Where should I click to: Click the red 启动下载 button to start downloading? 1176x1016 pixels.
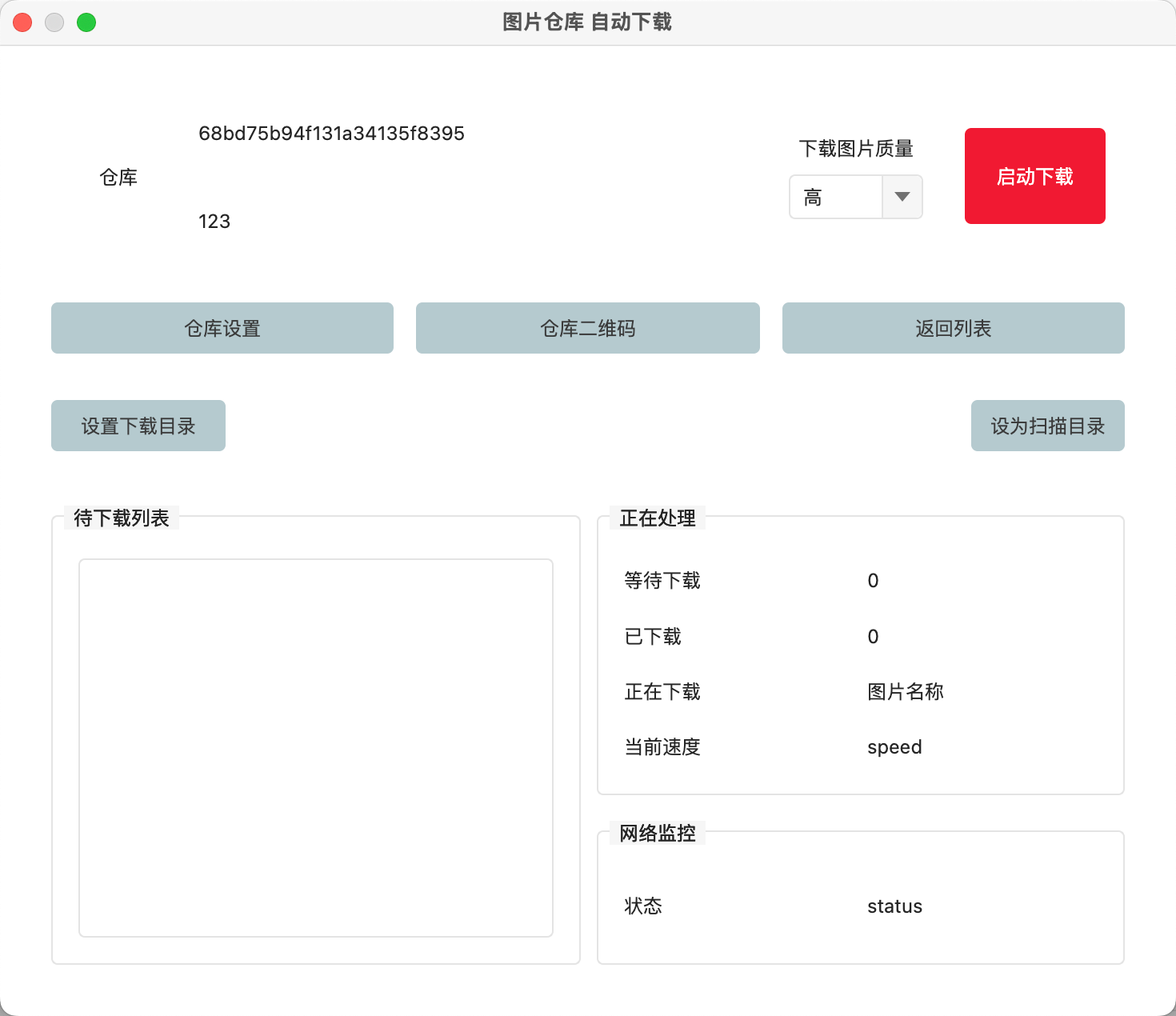tap(1034, 175)
